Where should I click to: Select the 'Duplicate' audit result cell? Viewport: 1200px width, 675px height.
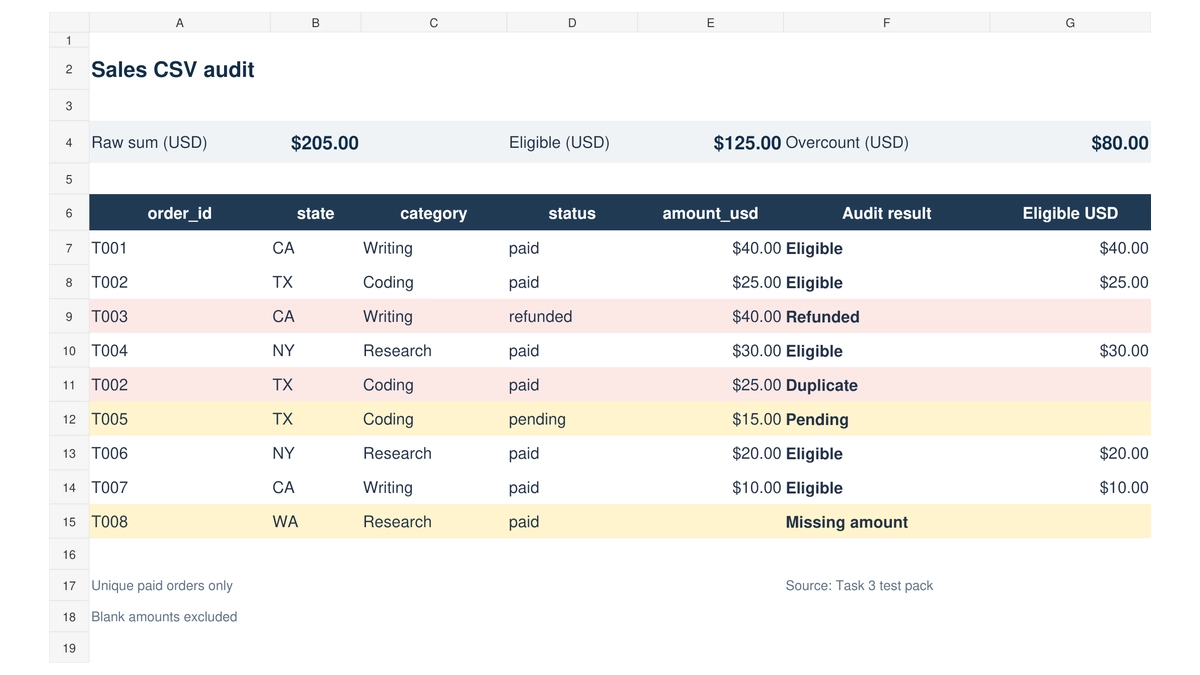tap(886, 385)
